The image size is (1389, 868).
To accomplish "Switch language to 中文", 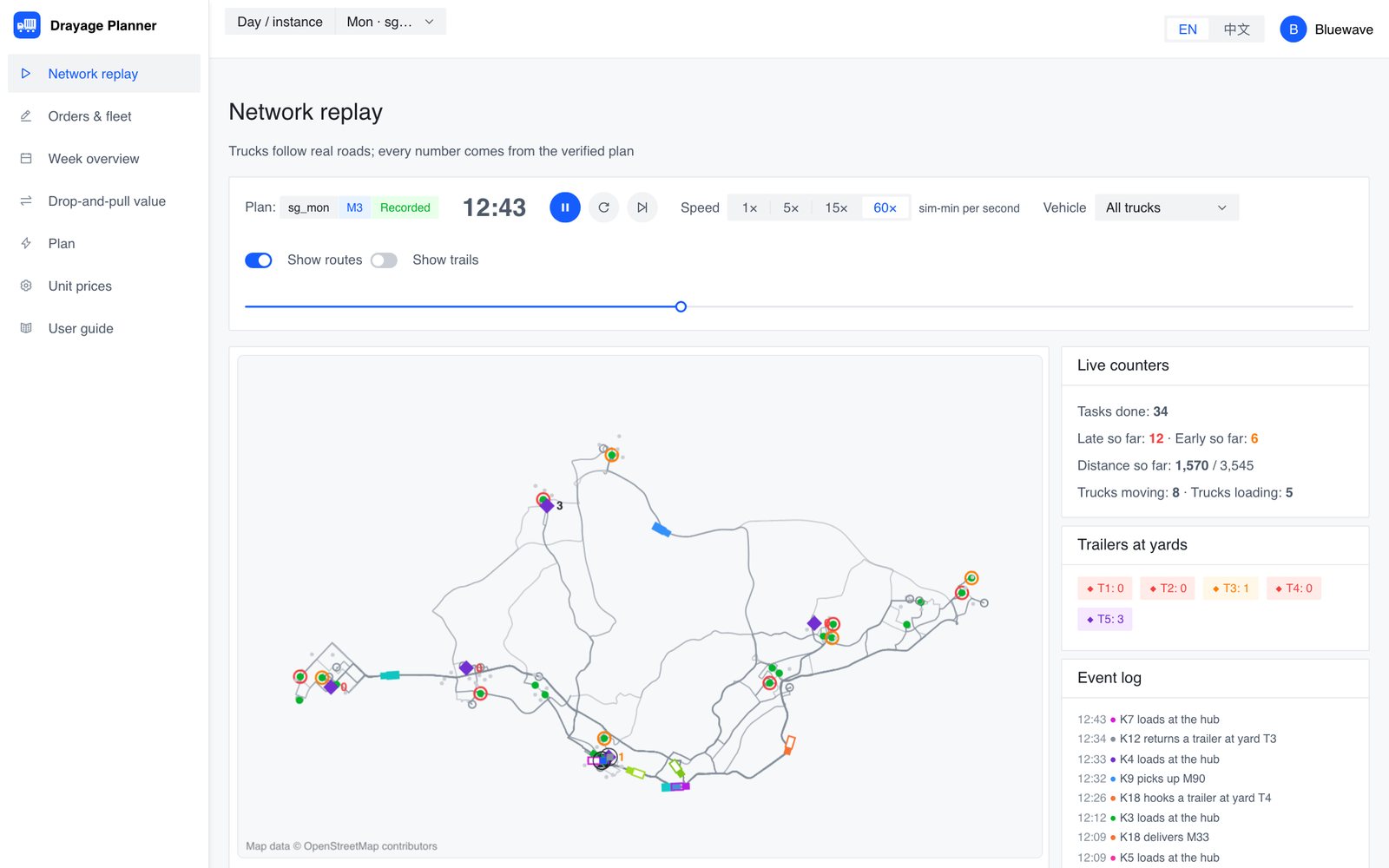I will tap(1236, 30).
